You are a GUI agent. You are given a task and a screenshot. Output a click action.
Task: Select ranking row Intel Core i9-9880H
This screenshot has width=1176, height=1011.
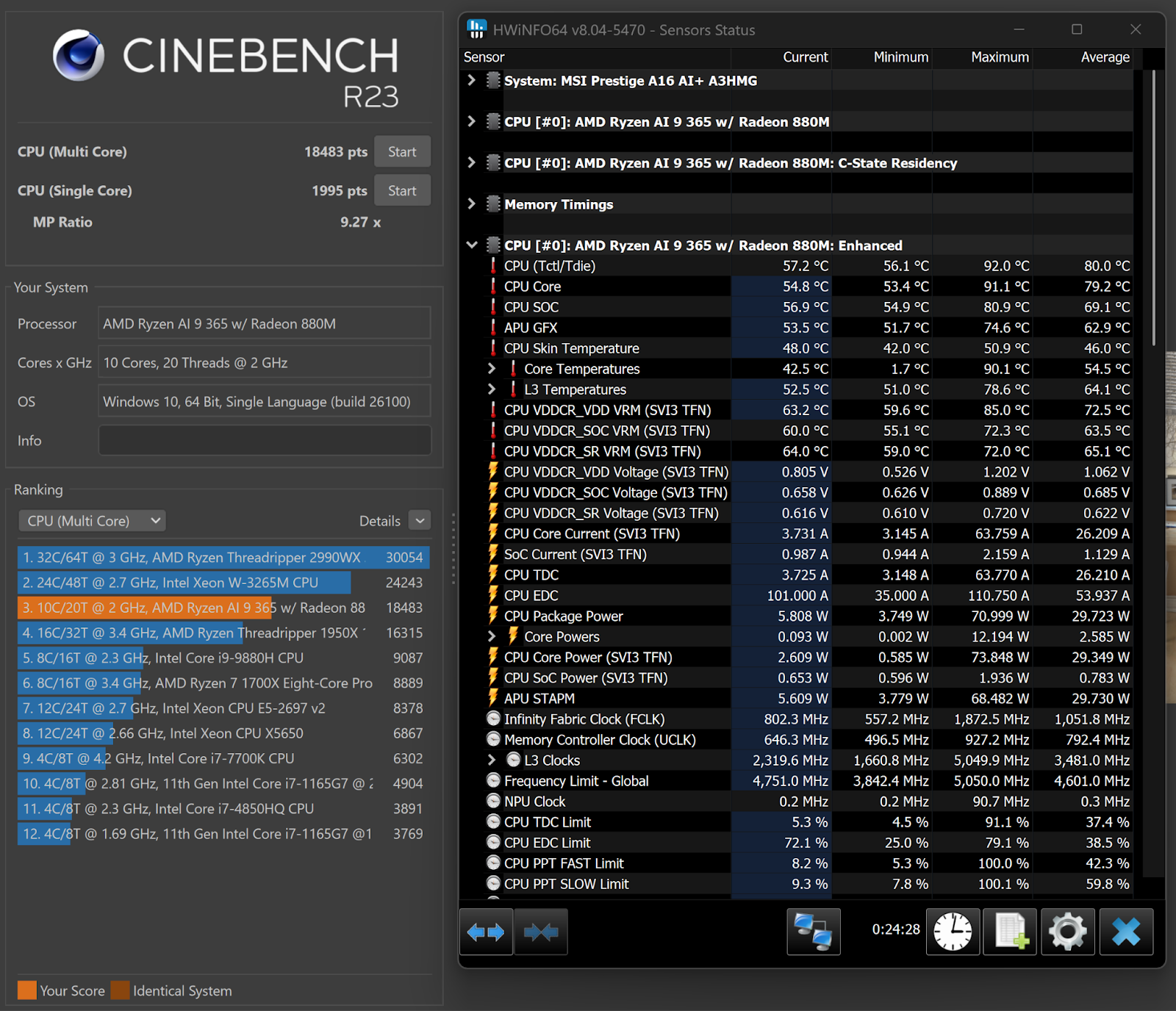point(223,658)
